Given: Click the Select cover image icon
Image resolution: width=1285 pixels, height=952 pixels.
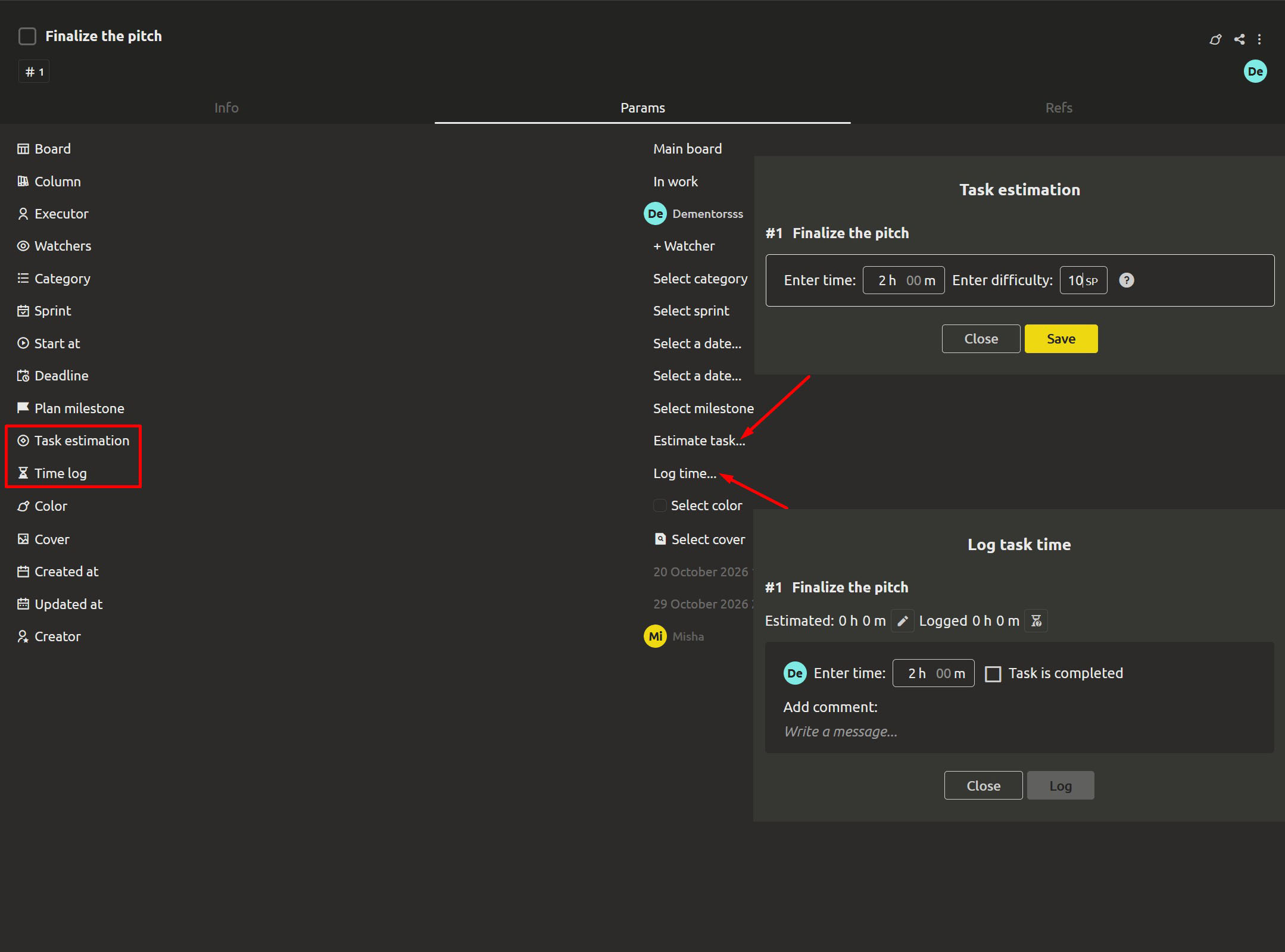Looking at the screenshot, I should click(660, 539).
